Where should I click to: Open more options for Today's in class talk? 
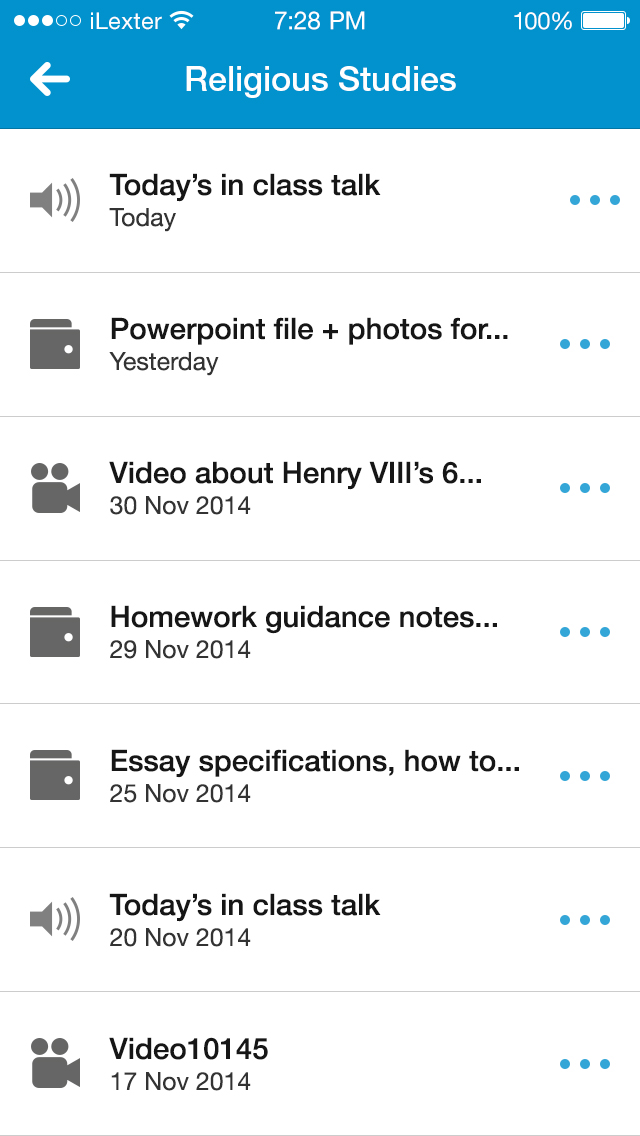click(x=595, y=200)
